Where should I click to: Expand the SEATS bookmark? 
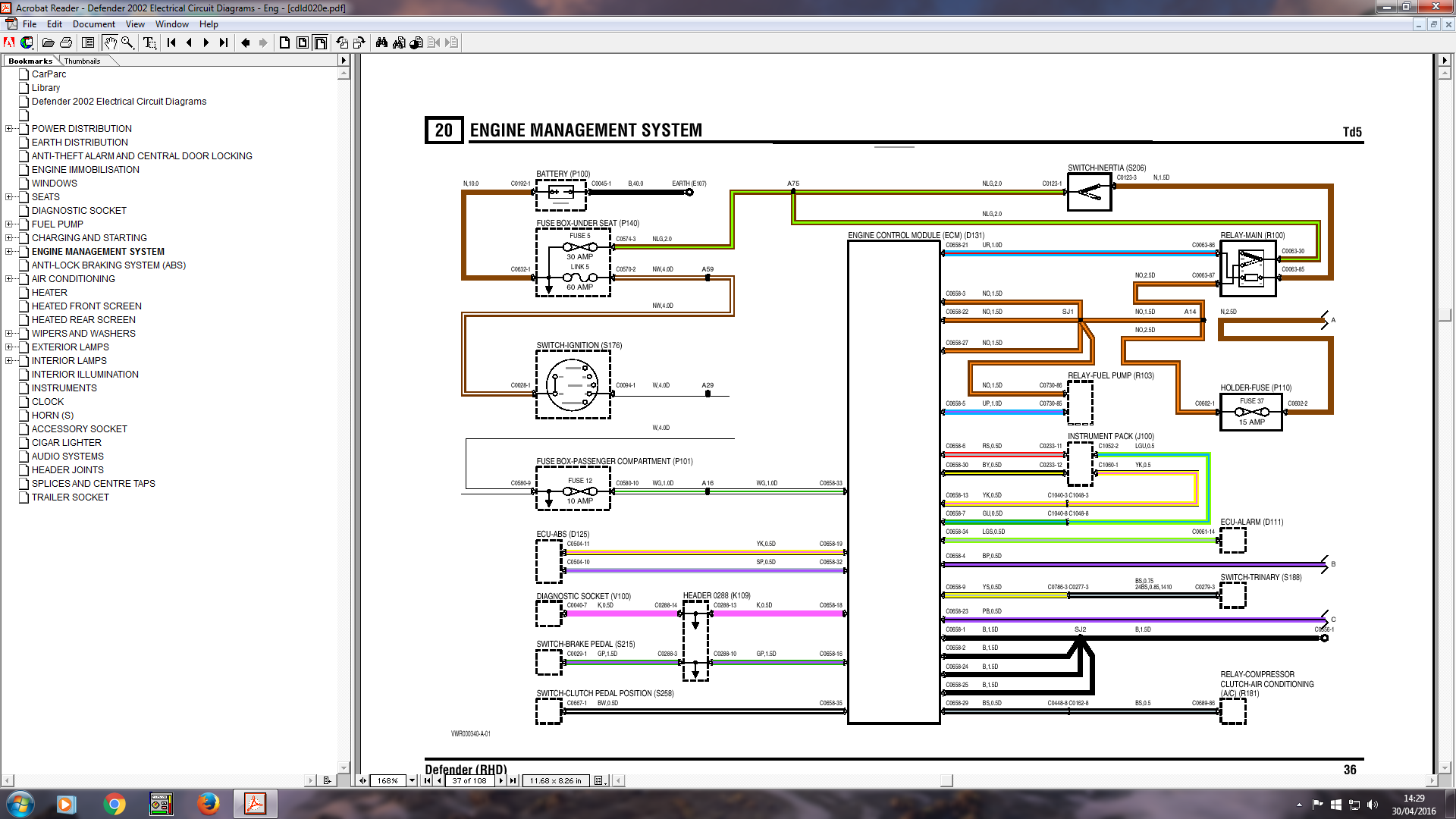pos(8,197)
